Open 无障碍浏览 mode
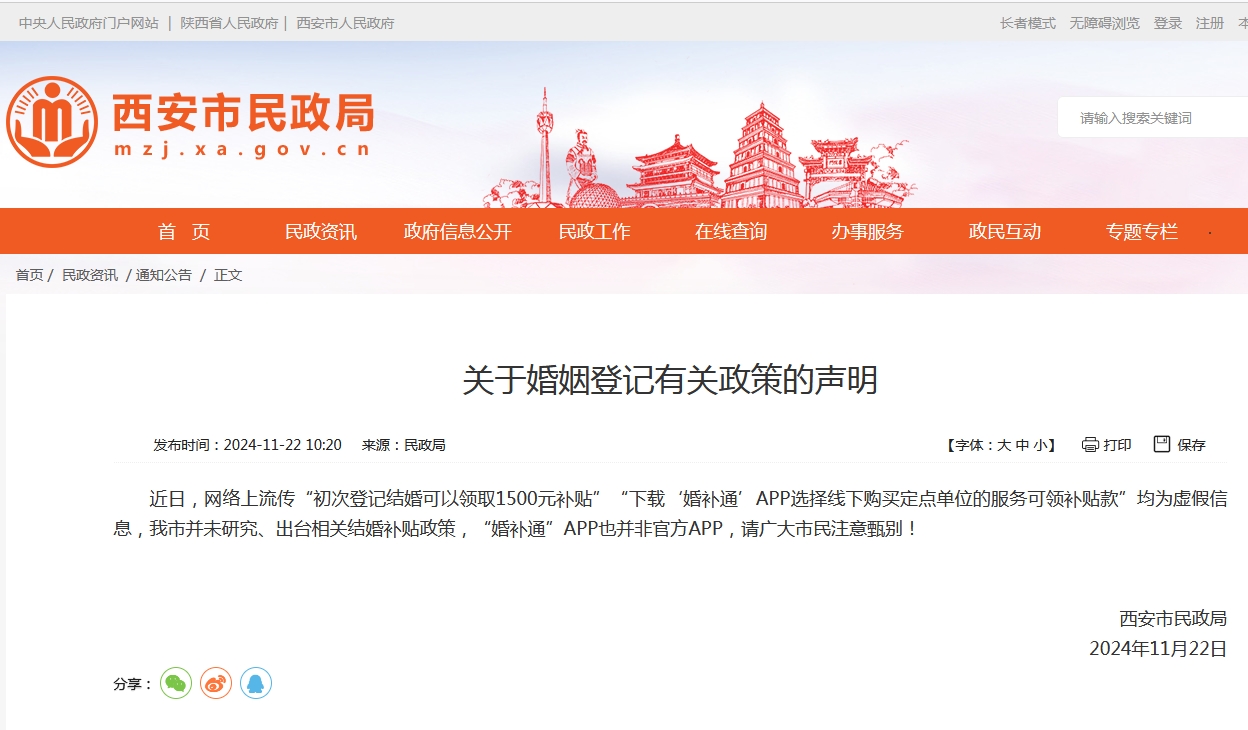Image resolution: width=1248 pixels, height=730 pixels. tap(1105, 23)
